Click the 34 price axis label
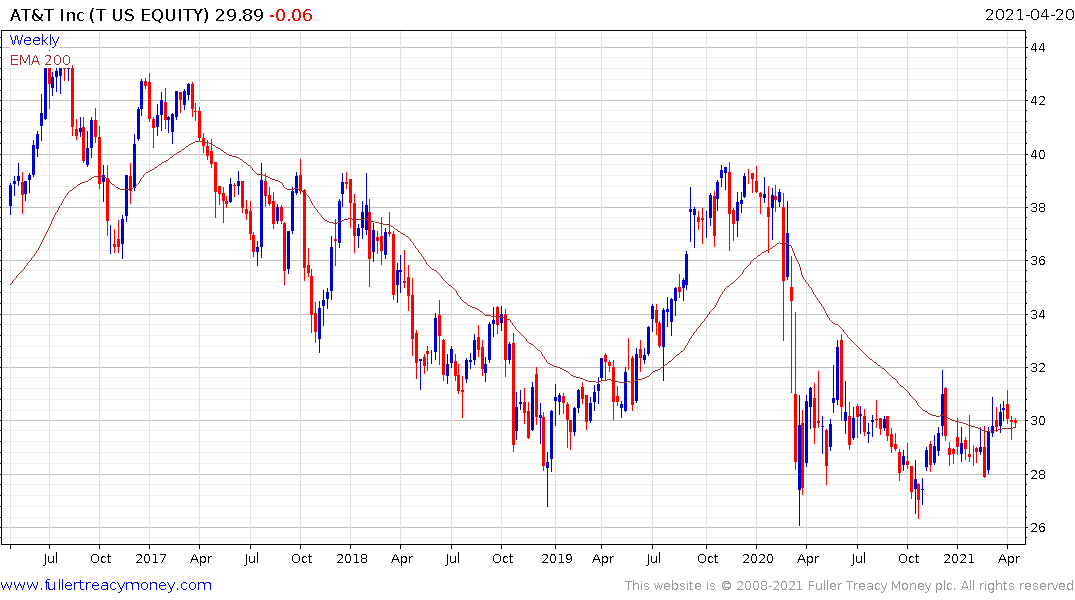 [1037, 315]
